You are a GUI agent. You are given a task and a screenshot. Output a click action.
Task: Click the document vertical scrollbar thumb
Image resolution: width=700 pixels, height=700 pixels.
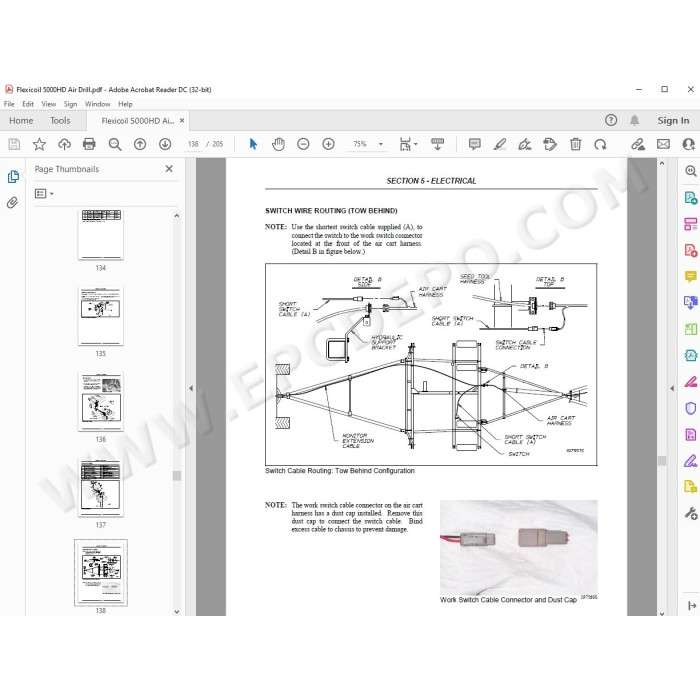coord(662,460)
